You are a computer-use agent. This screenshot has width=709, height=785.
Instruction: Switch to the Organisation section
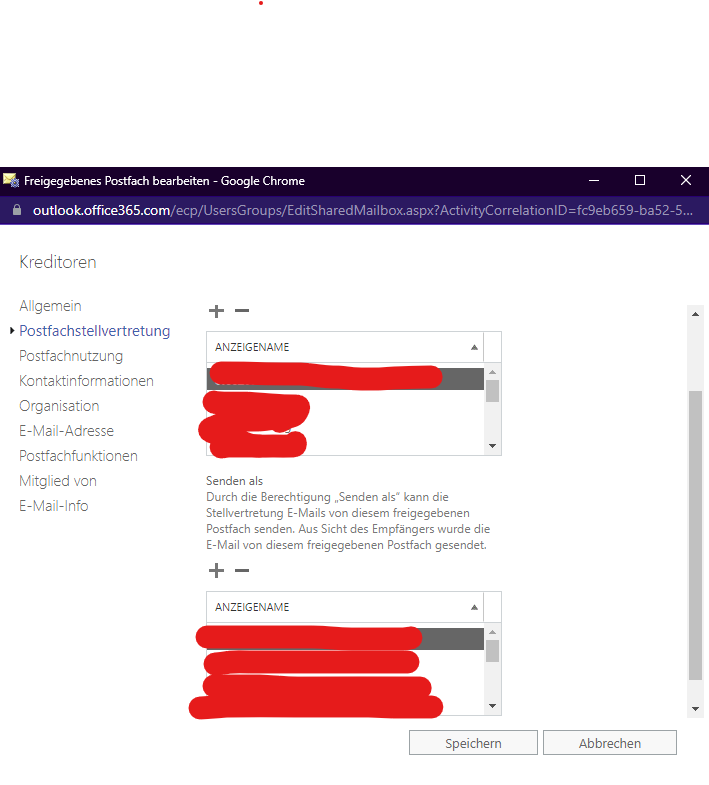(x=59, y=406)
